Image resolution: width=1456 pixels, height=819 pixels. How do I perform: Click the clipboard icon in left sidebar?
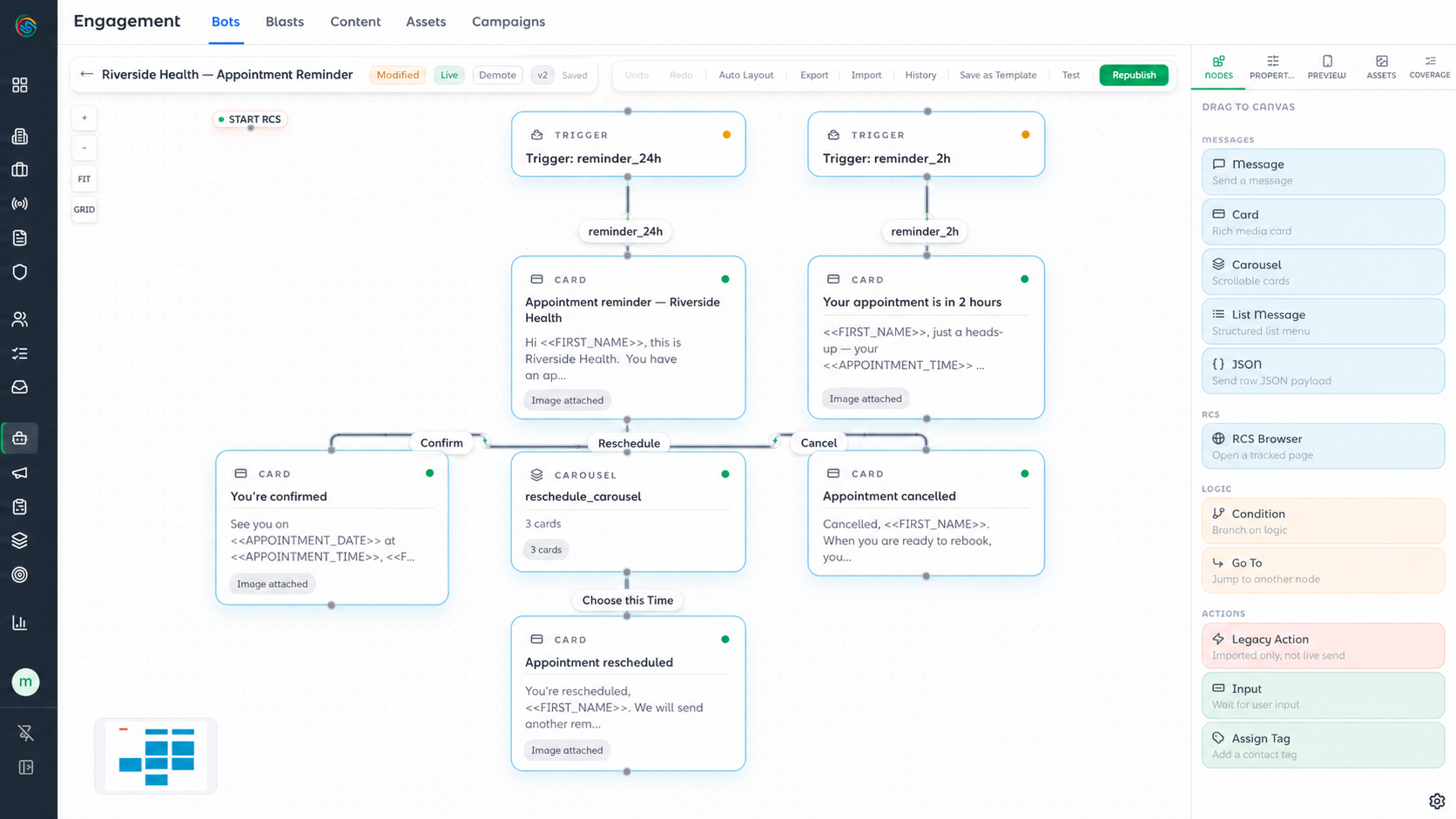pyautogui.click(x=19, y=507)
